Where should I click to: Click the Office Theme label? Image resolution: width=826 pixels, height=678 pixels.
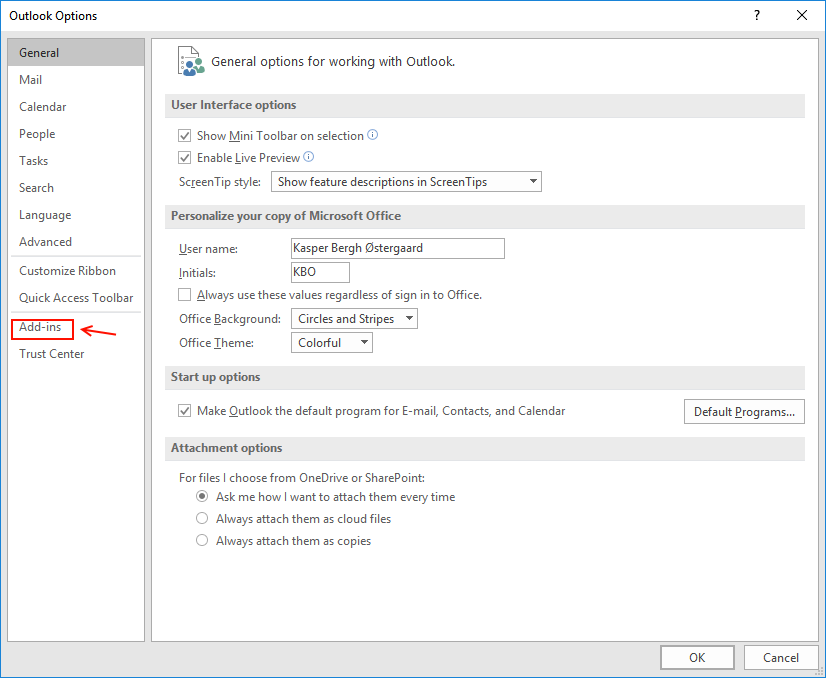tap(217, 343)
